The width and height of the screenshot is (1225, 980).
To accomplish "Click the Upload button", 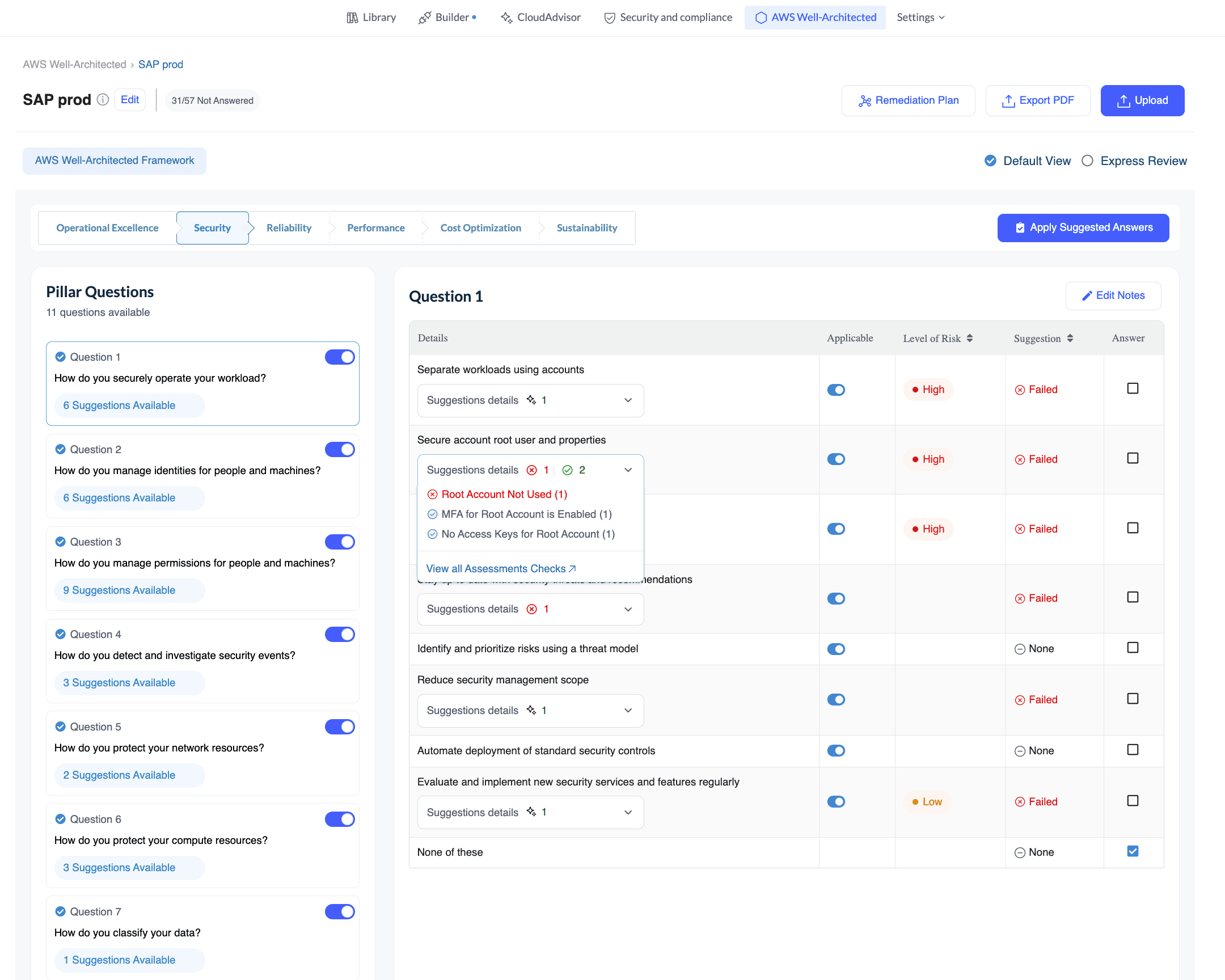I will (x=1142, y=100).
